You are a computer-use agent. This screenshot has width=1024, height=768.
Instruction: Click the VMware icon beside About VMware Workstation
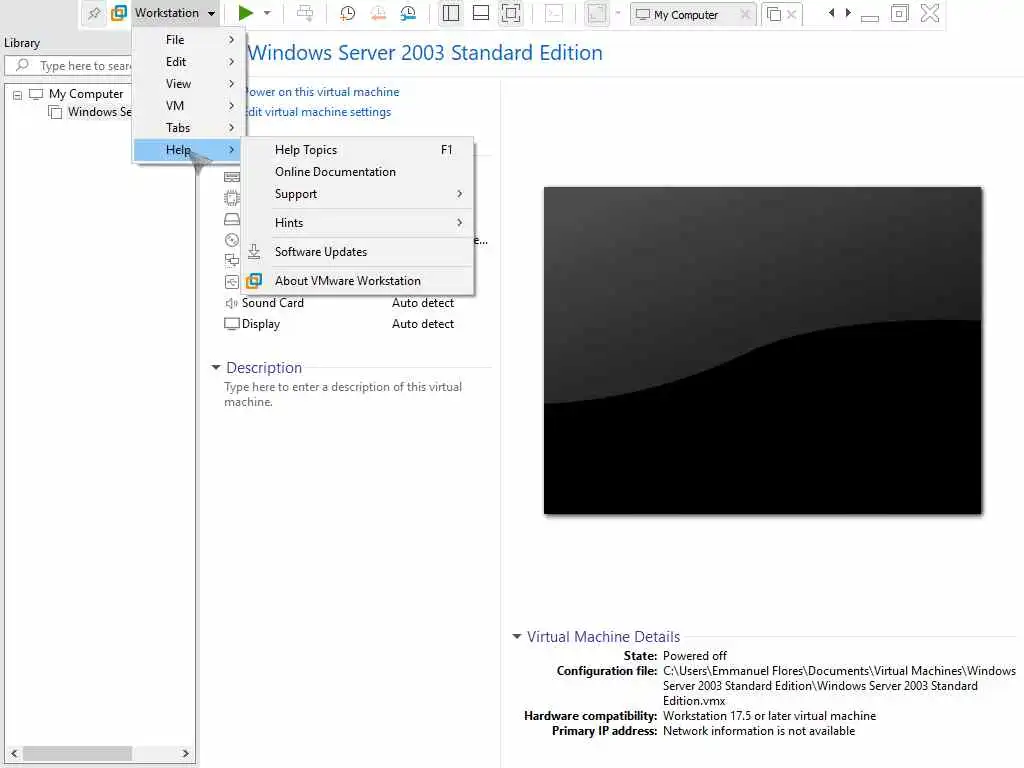[x=254, y=281]
